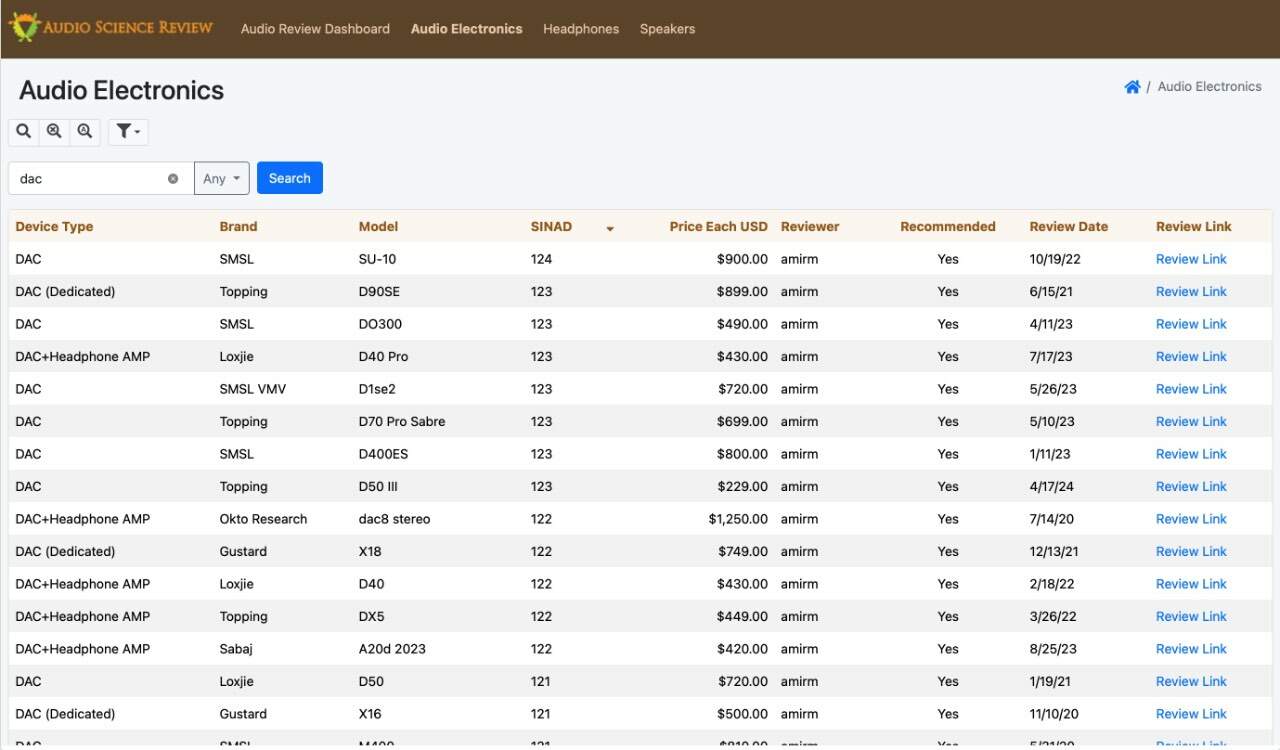
Task: Click the blue Search button
Action: pyautogui.click(x=290, y=178)
